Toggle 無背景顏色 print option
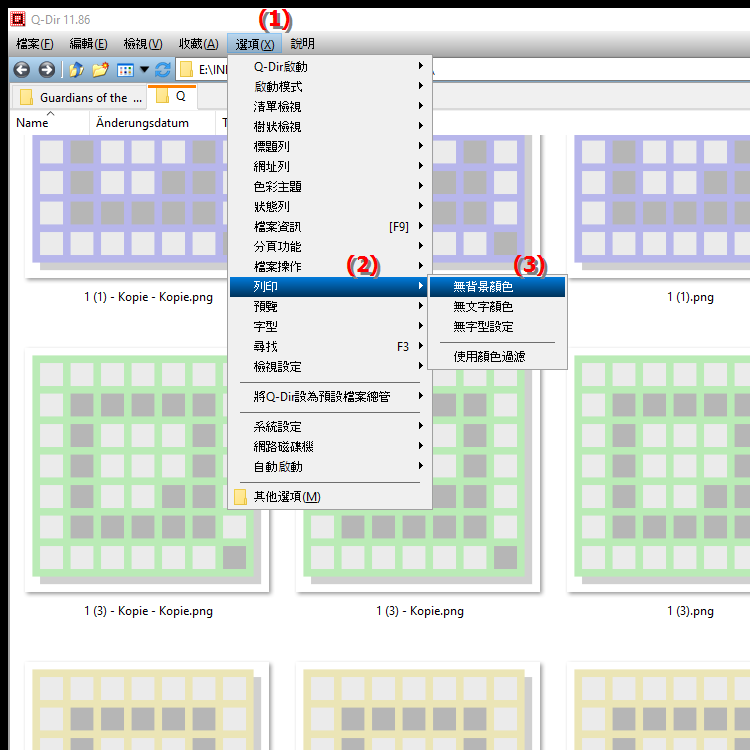Screen dimensions: 750x750 click(497, 287)
